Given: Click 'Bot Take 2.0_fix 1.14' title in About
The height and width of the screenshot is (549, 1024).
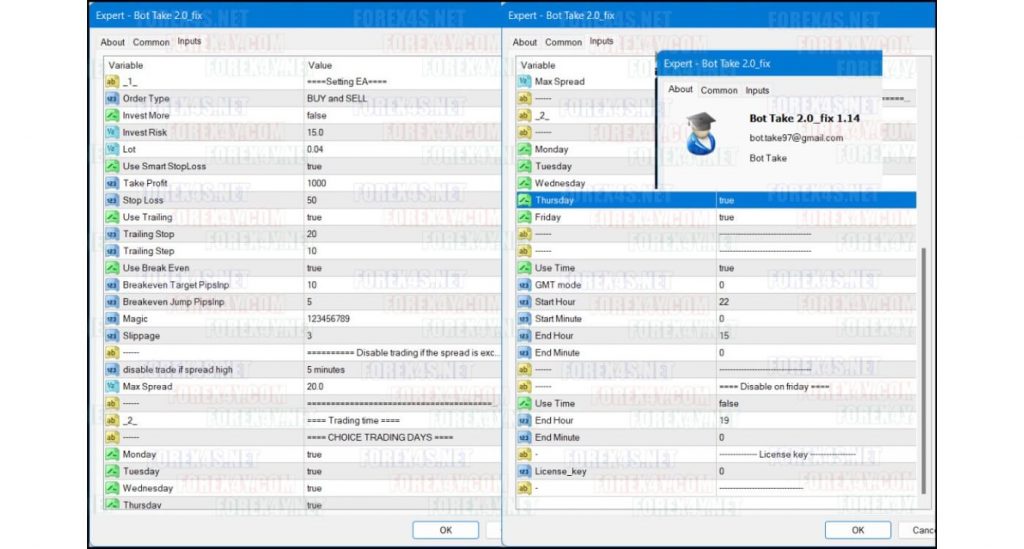Looking at the screenshot, I should tap(805, 119).
